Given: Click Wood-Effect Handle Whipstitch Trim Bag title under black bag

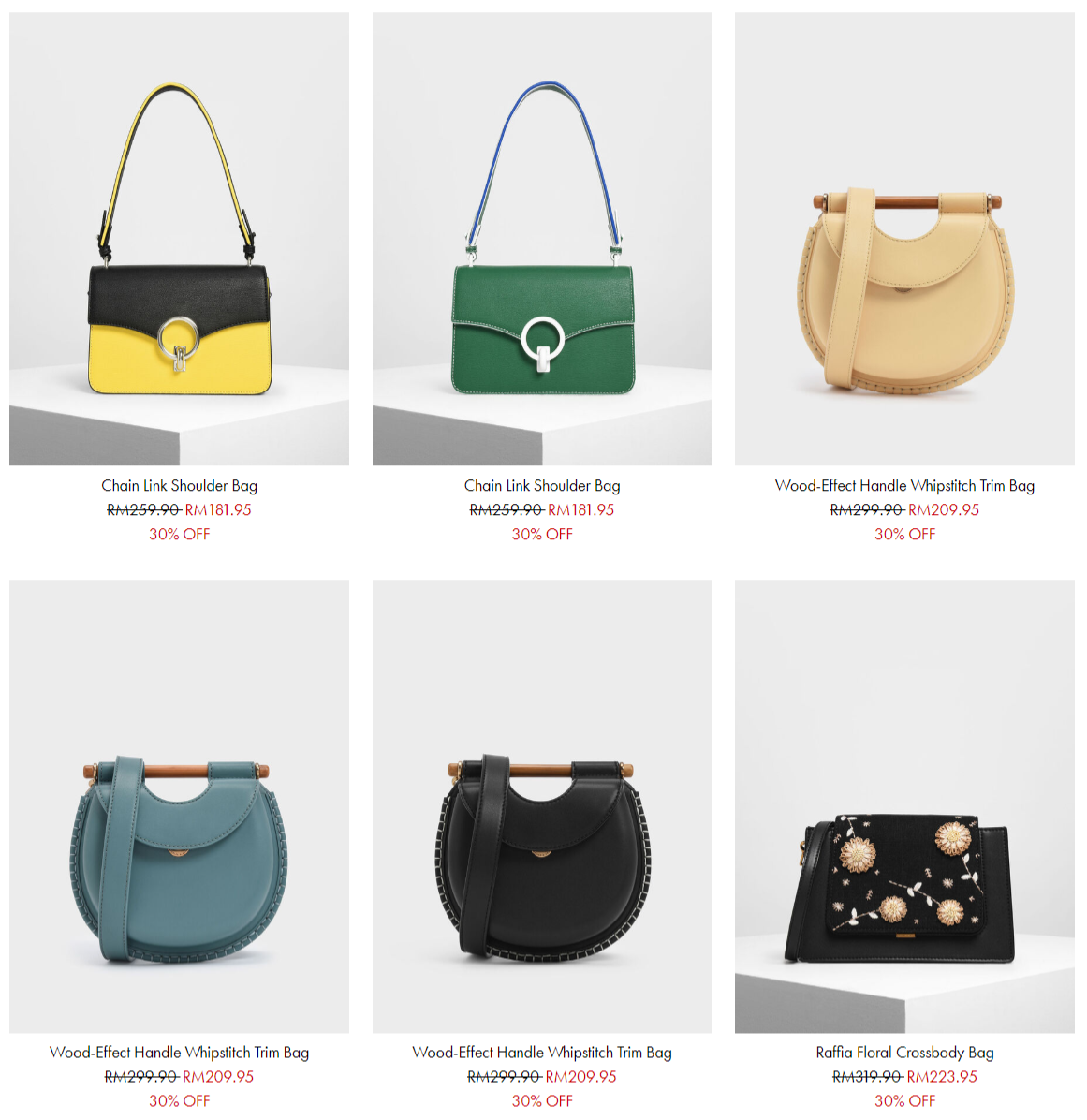Looking at the screenshot, I should click(x=542, y=1053).
